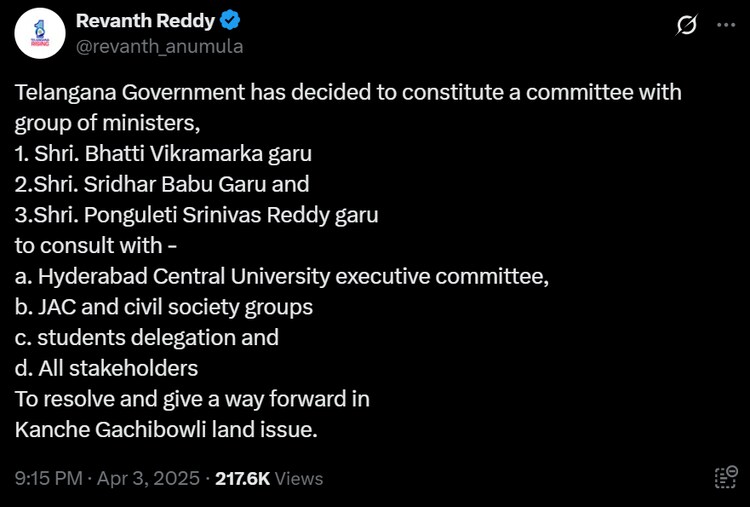Click the "Hyderabad Central University executive committee" line
The height and width of the screenshot is (507, 750).
click(x=282, y=276)
